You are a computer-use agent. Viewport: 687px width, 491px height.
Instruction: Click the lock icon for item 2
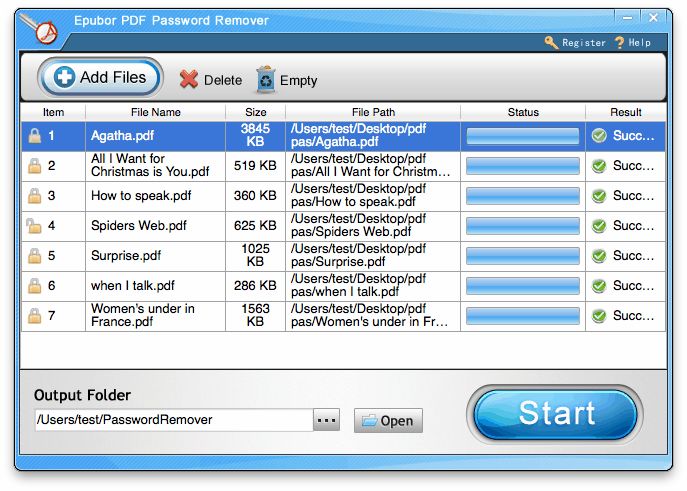tap(35, 166)
